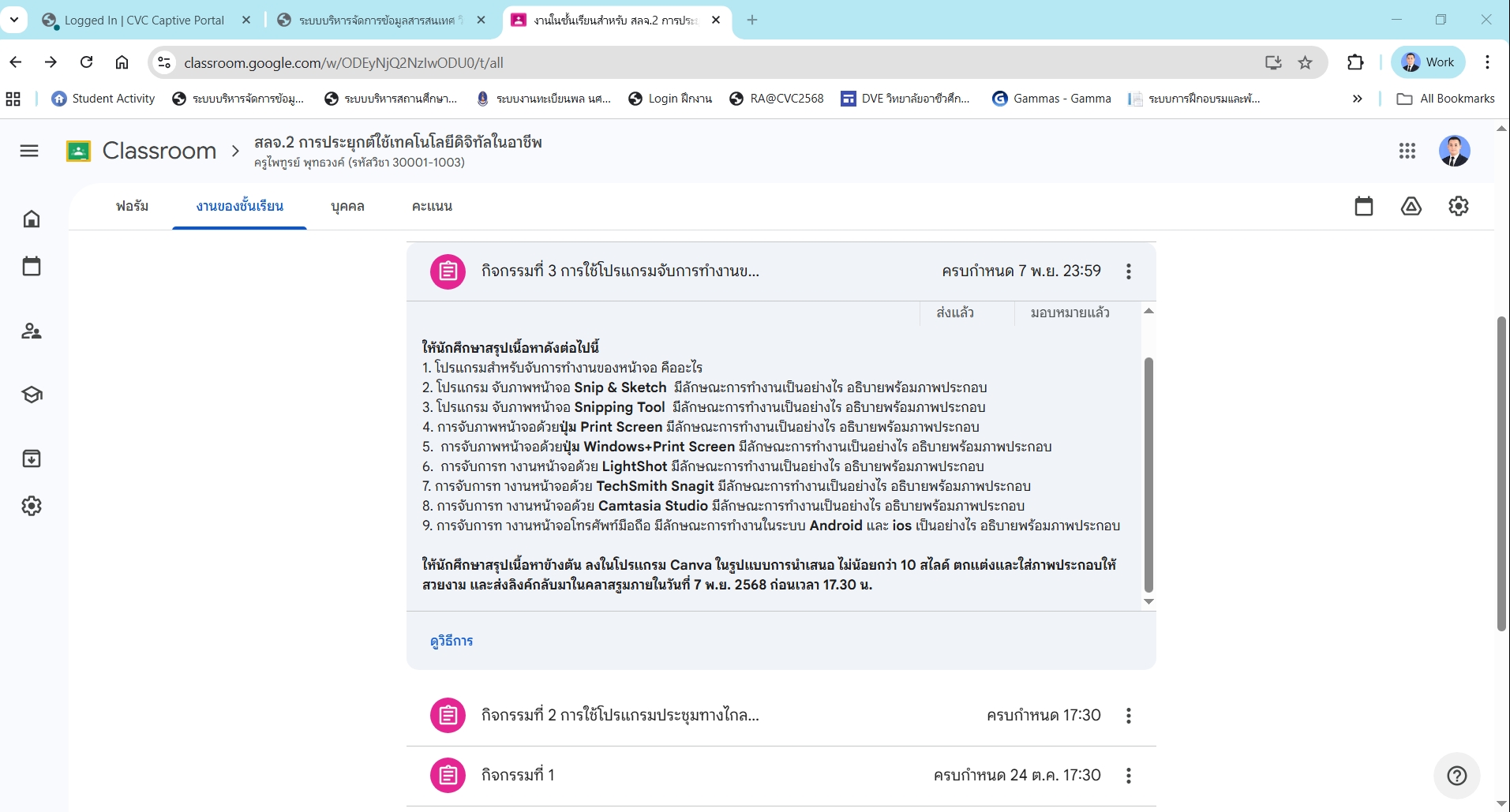Open the help question mark button

[x=1456, y=776]
